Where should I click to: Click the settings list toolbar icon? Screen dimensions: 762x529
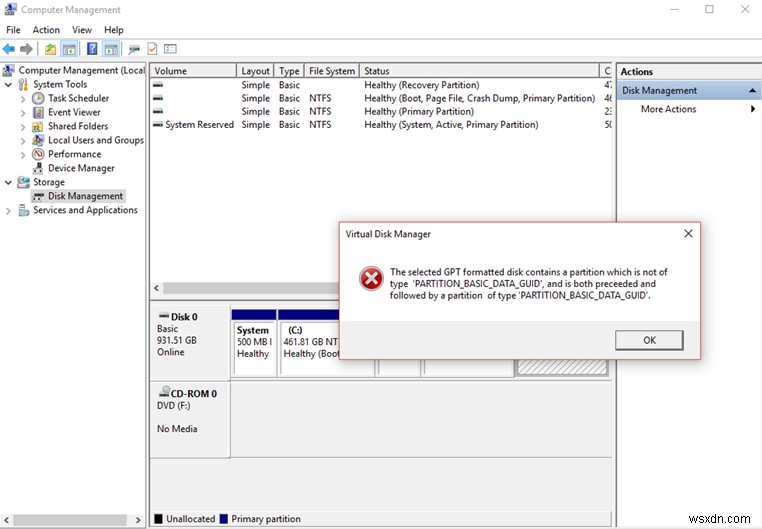[170, 49]
